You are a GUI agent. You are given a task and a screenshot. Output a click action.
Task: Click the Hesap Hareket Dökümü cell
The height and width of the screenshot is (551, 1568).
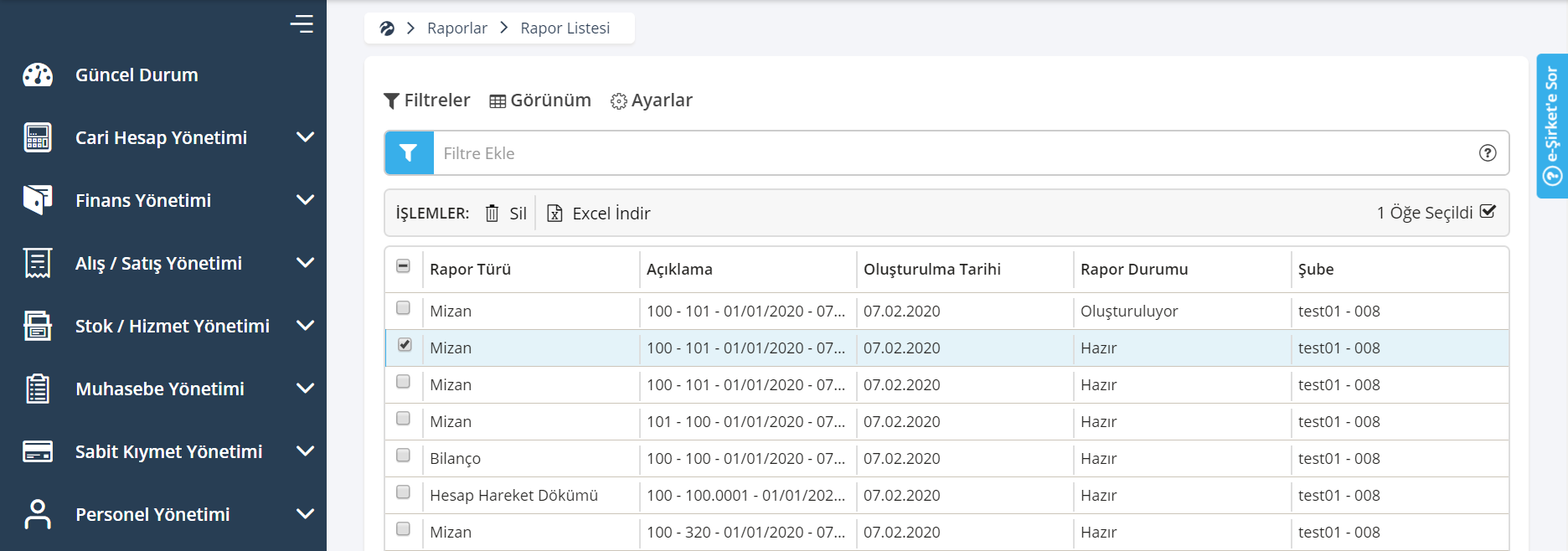(x=513, y=496)
